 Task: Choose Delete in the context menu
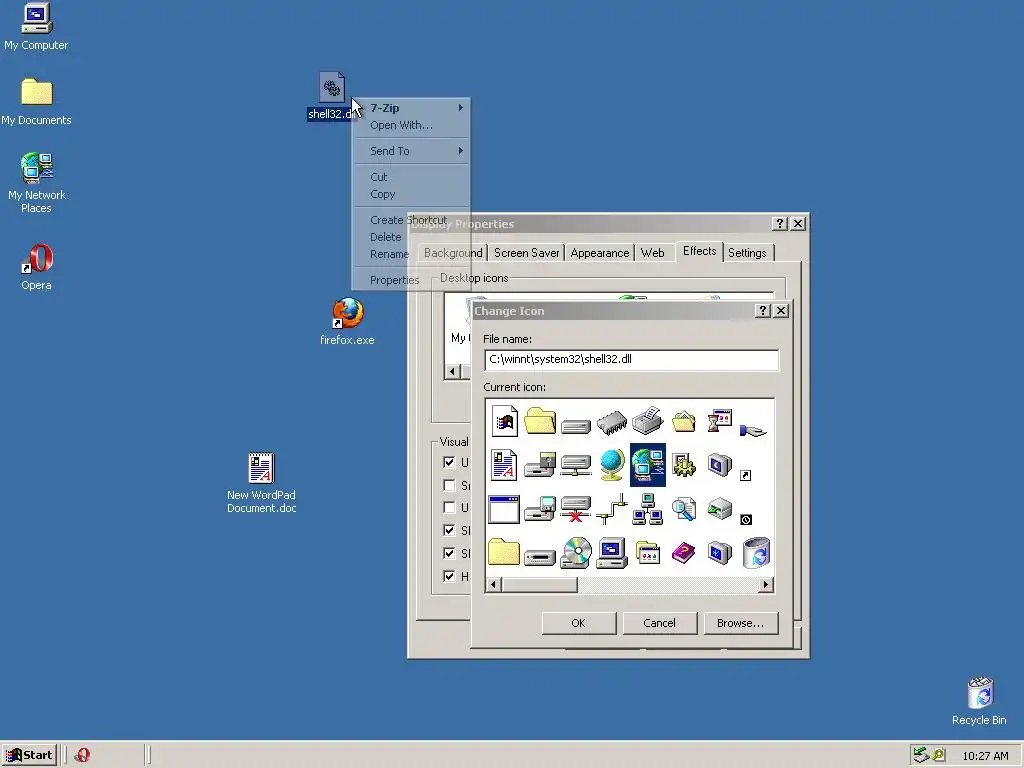coord(411,237)
